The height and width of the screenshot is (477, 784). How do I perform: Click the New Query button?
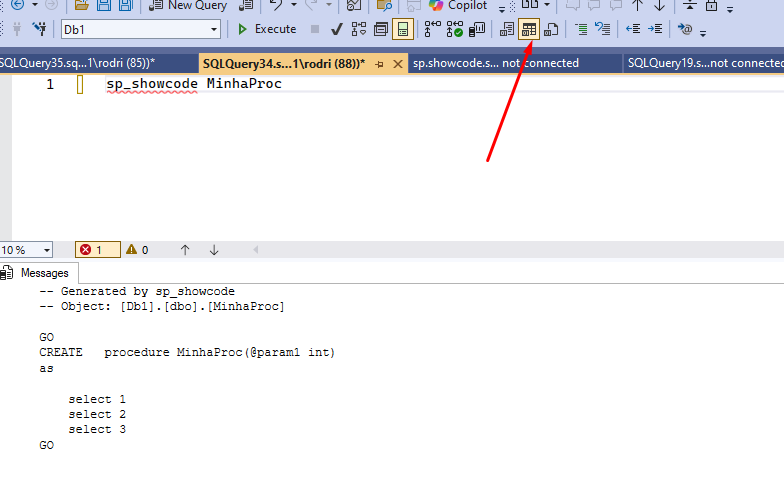(x=188, y=5)
